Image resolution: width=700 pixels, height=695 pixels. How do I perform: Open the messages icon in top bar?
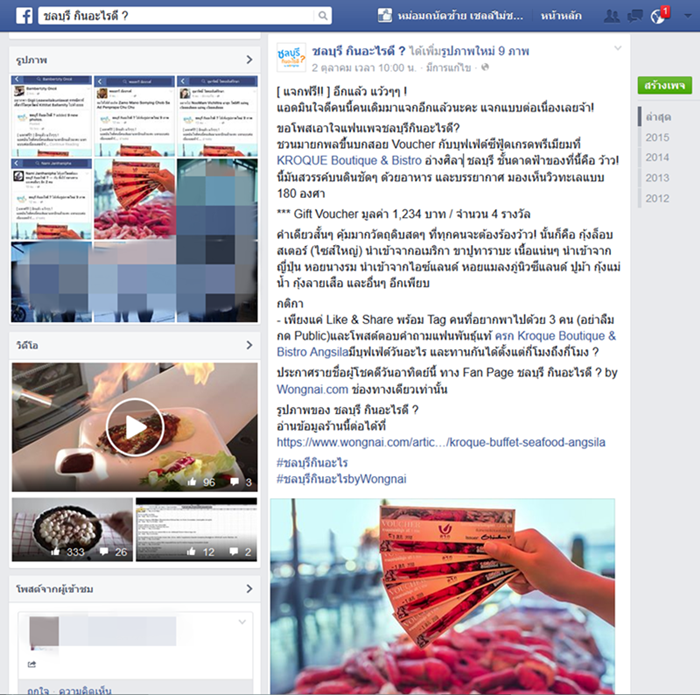635,16
